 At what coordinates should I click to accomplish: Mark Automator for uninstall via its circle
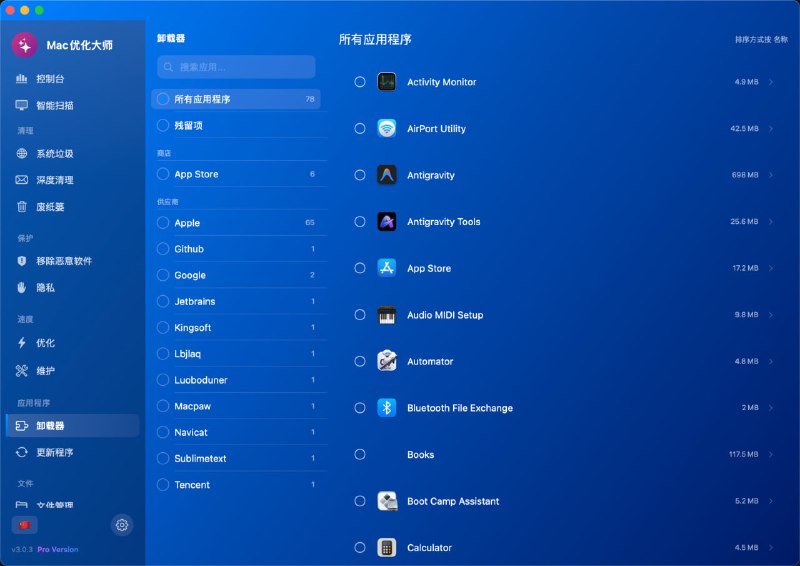[360, 361]
